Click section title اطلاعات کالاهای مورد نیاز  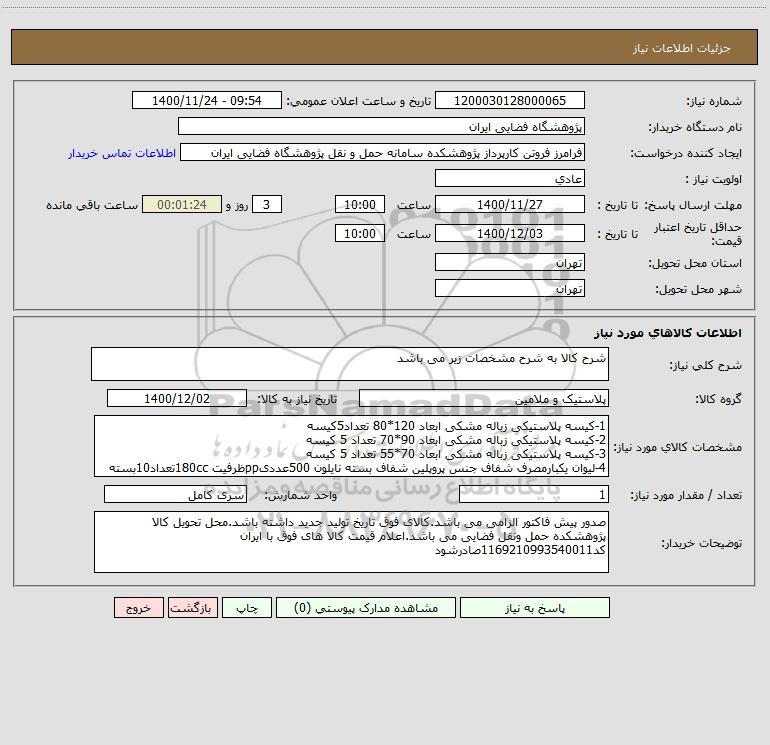coord(668,333)
